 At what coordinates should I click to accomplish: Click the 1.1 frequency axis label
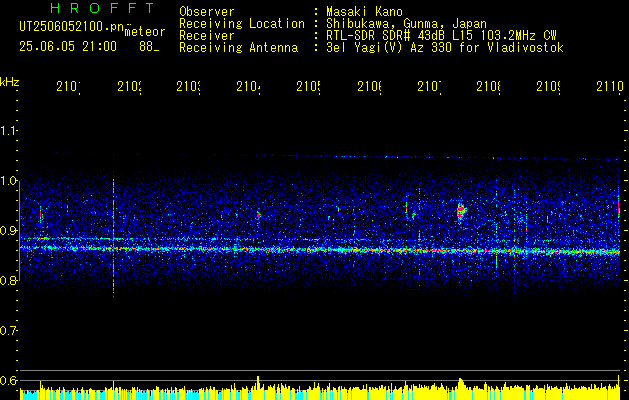[x=9, y=130]
